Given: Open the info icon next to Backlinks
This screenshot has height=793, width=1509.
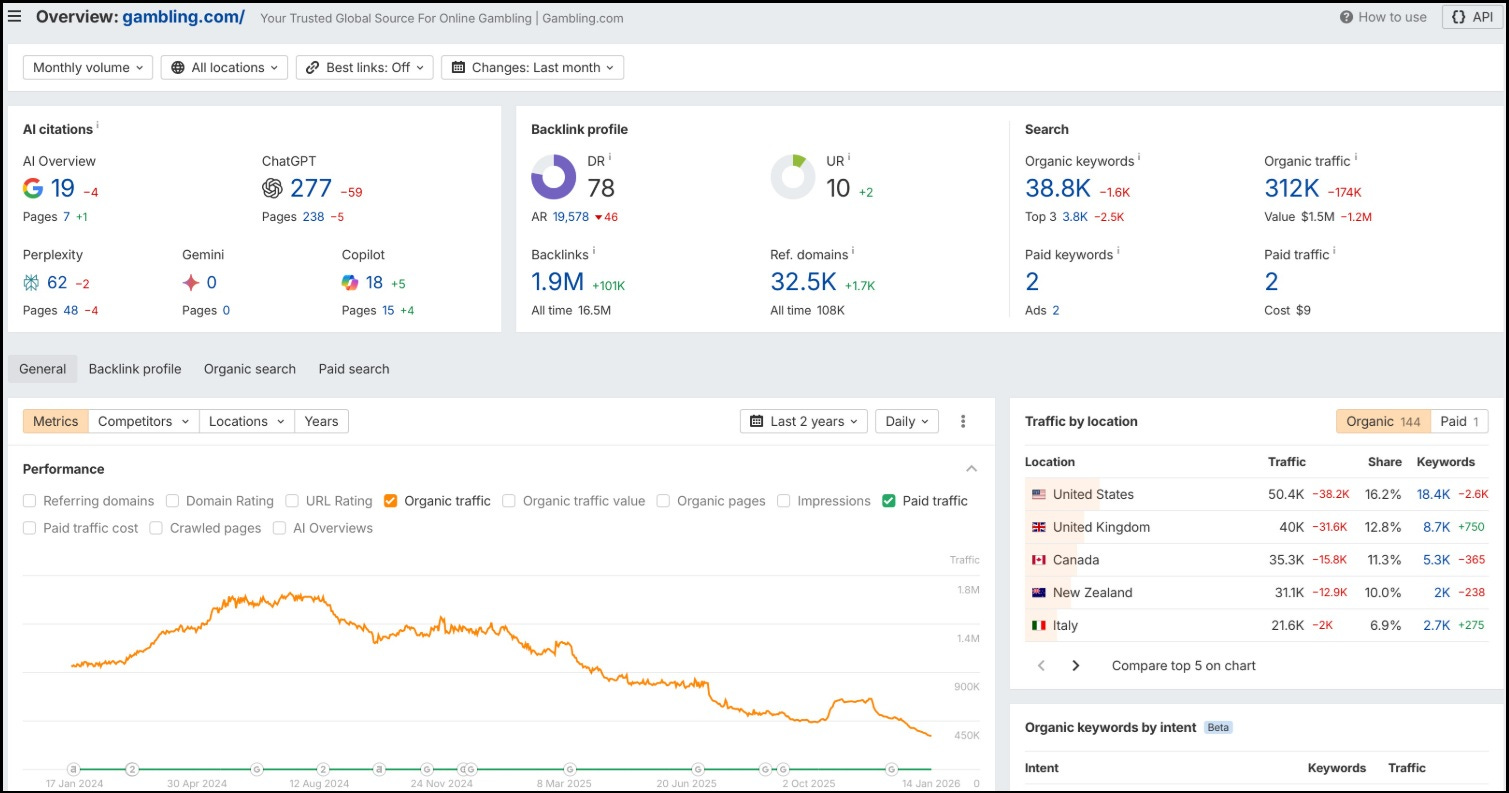Looking at the screenshot, I should tap(594, 252).
